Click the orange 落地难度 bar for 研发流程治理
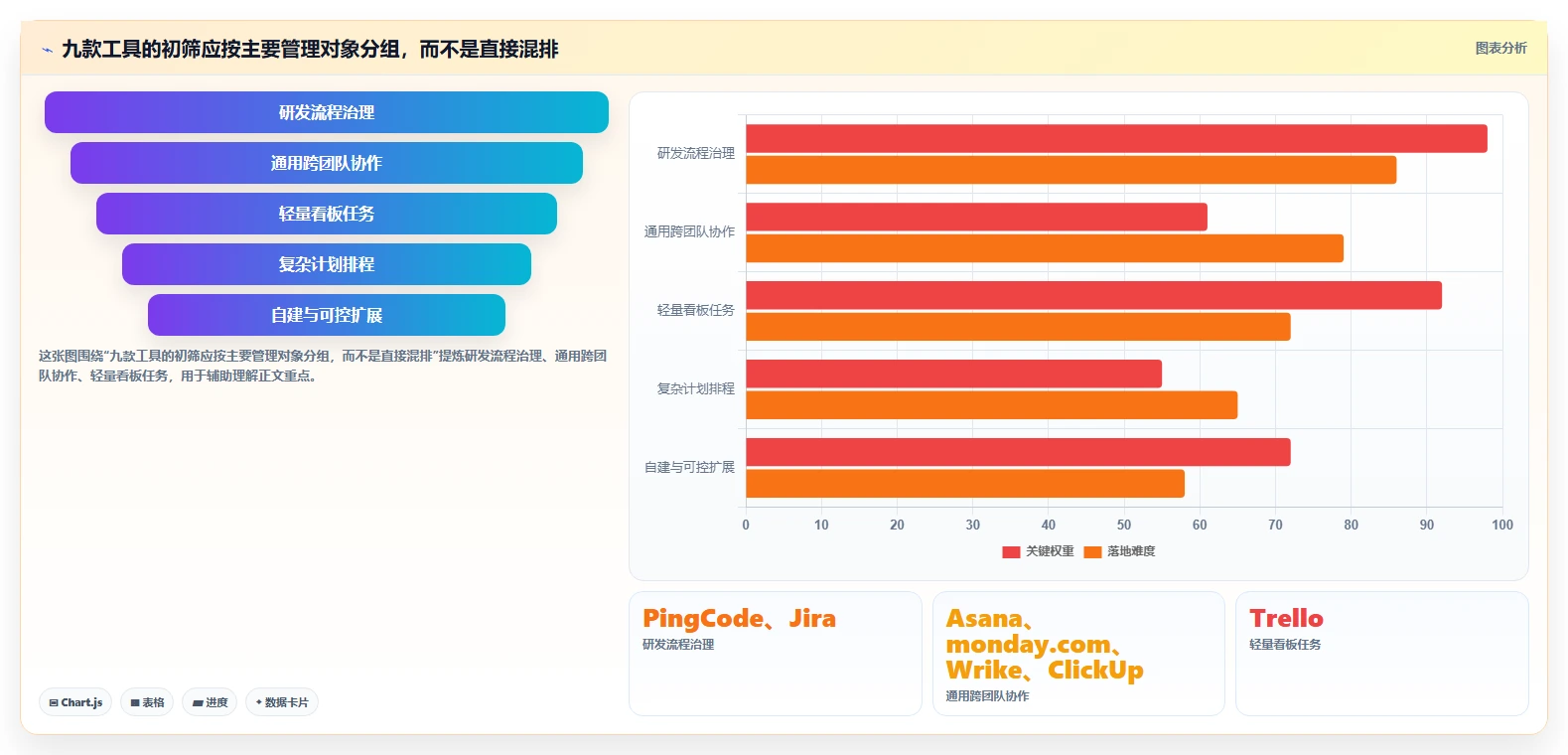The height and width of the screenshot is (755, 1568). point(1070,170)
